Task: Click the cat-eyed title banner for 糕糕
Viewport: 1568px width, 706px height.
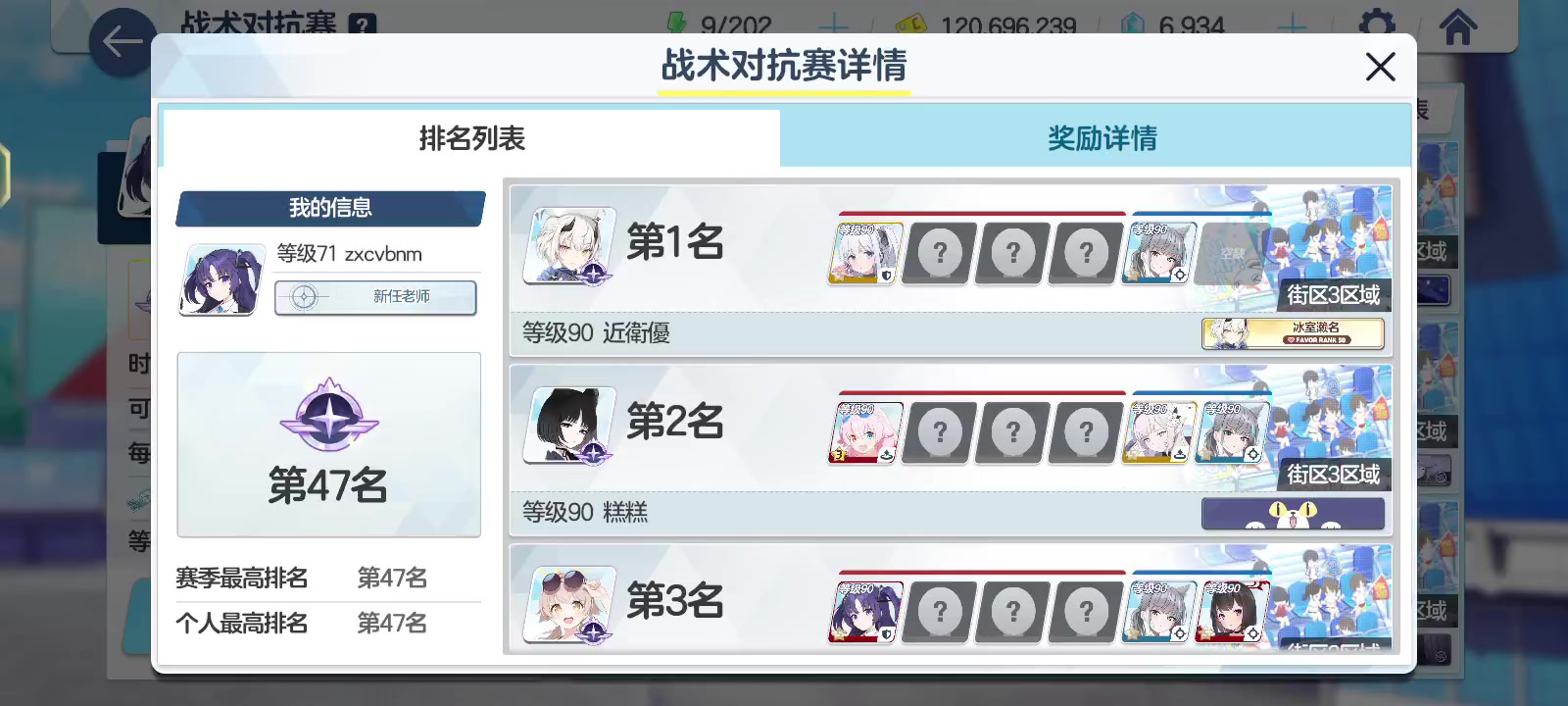Action: click(x=1294, y=513)
